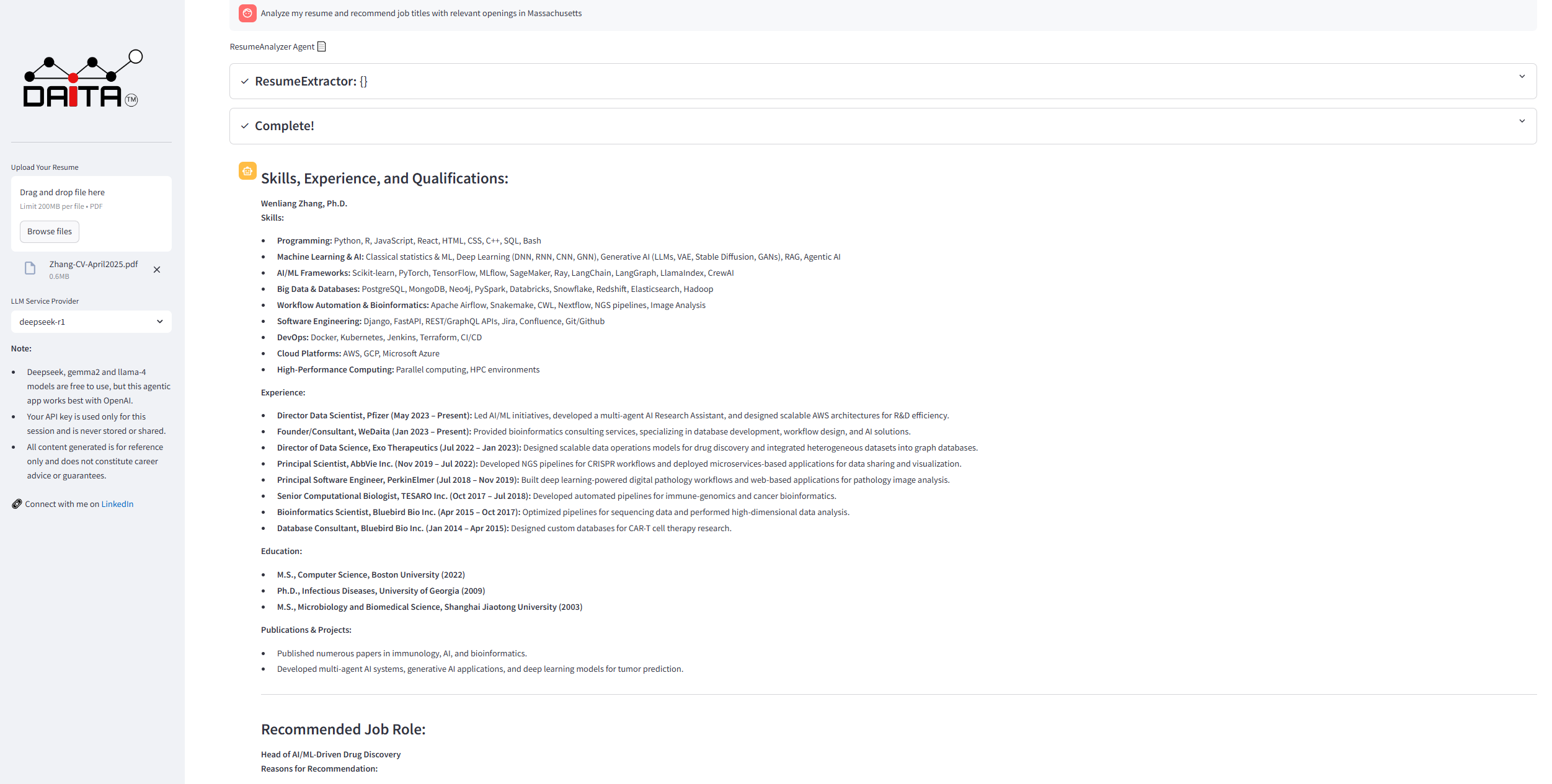Open the LinkedIn link in sidebar
The height and width of the screenshot is (784, 1552).
click(117, 504)
